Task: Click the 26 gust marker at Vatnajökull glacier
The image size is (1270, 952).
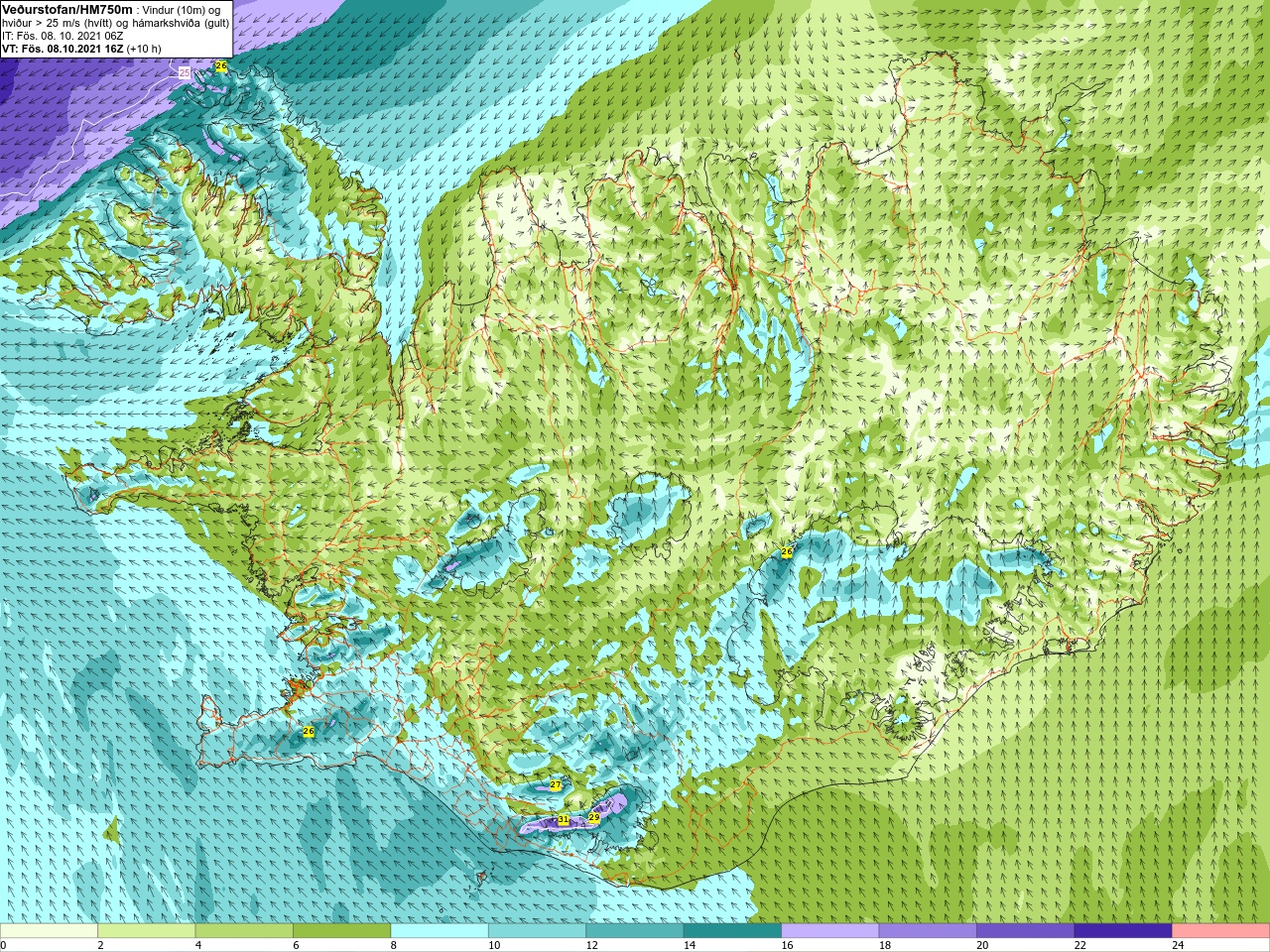Action: [x=787, y=551]
